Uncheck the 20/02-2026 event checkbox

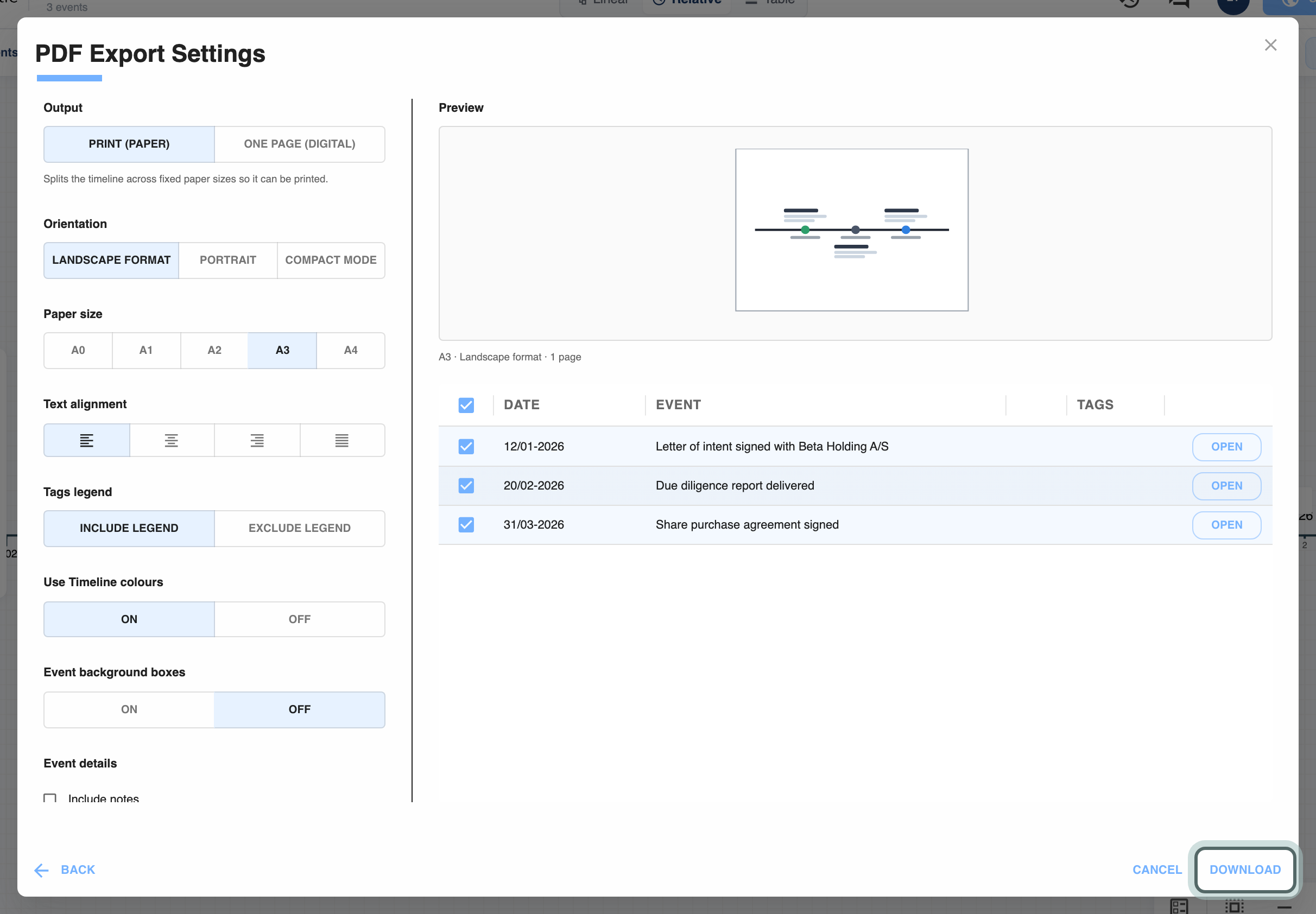click(x=466, y=486)
